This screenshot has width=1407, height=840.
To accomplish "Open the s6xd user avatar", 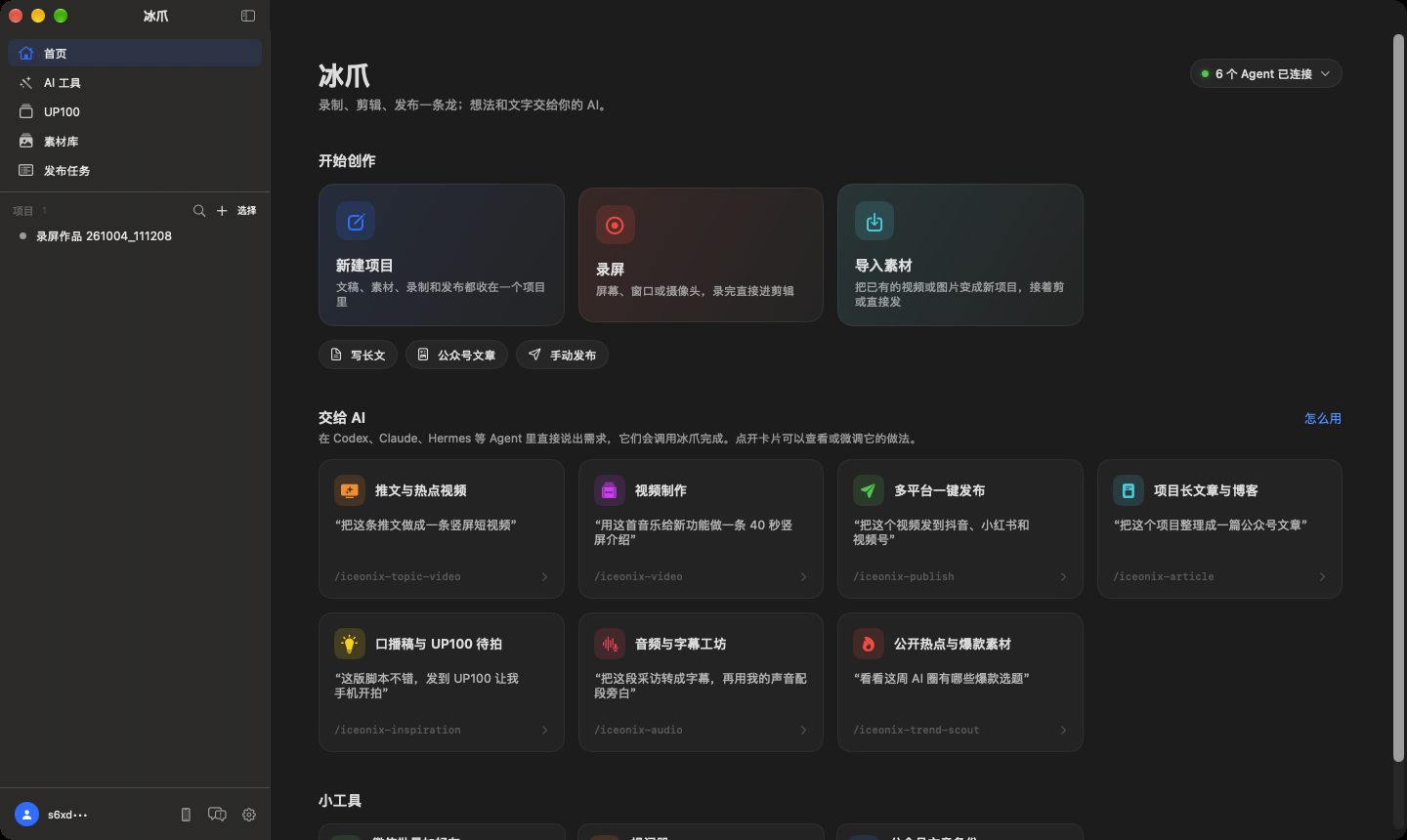I will (26, 814).
